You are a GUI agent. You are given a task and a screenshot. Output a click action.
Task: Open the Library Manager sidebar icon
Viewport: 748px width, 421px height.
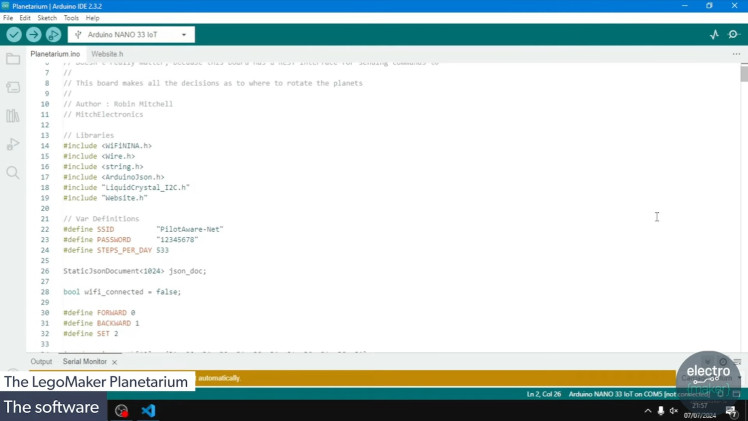[13, 116]
